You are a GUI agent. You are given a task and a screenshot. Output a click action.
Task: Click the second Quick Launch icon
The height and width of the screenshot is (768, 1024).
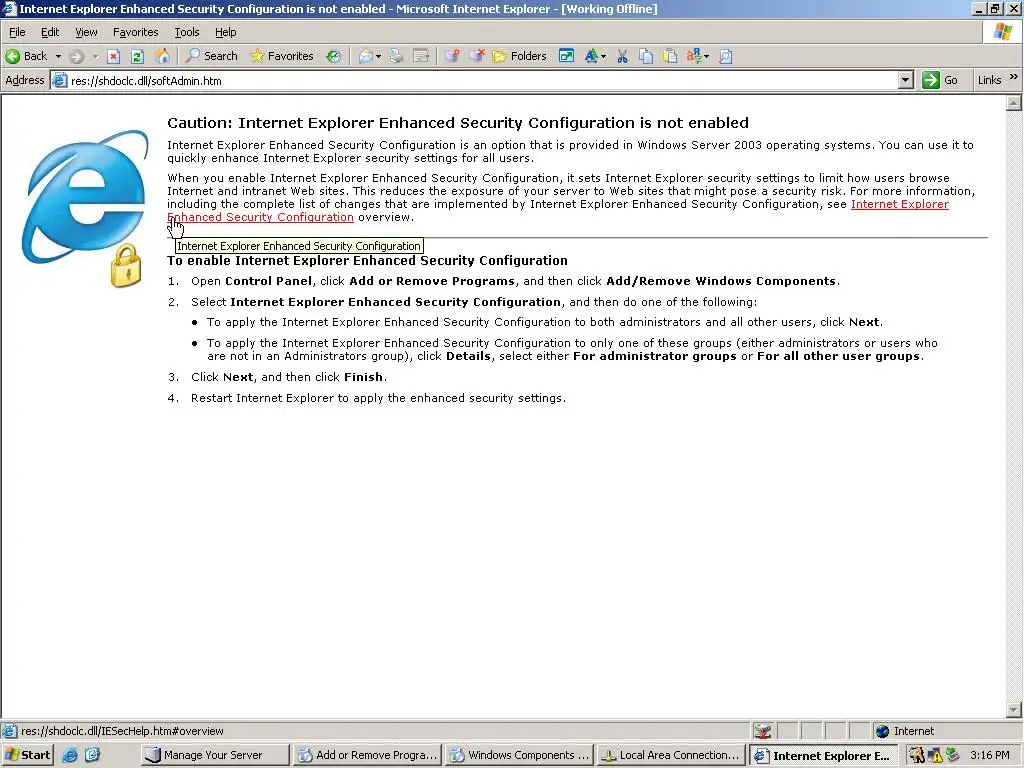click(93, 755)
